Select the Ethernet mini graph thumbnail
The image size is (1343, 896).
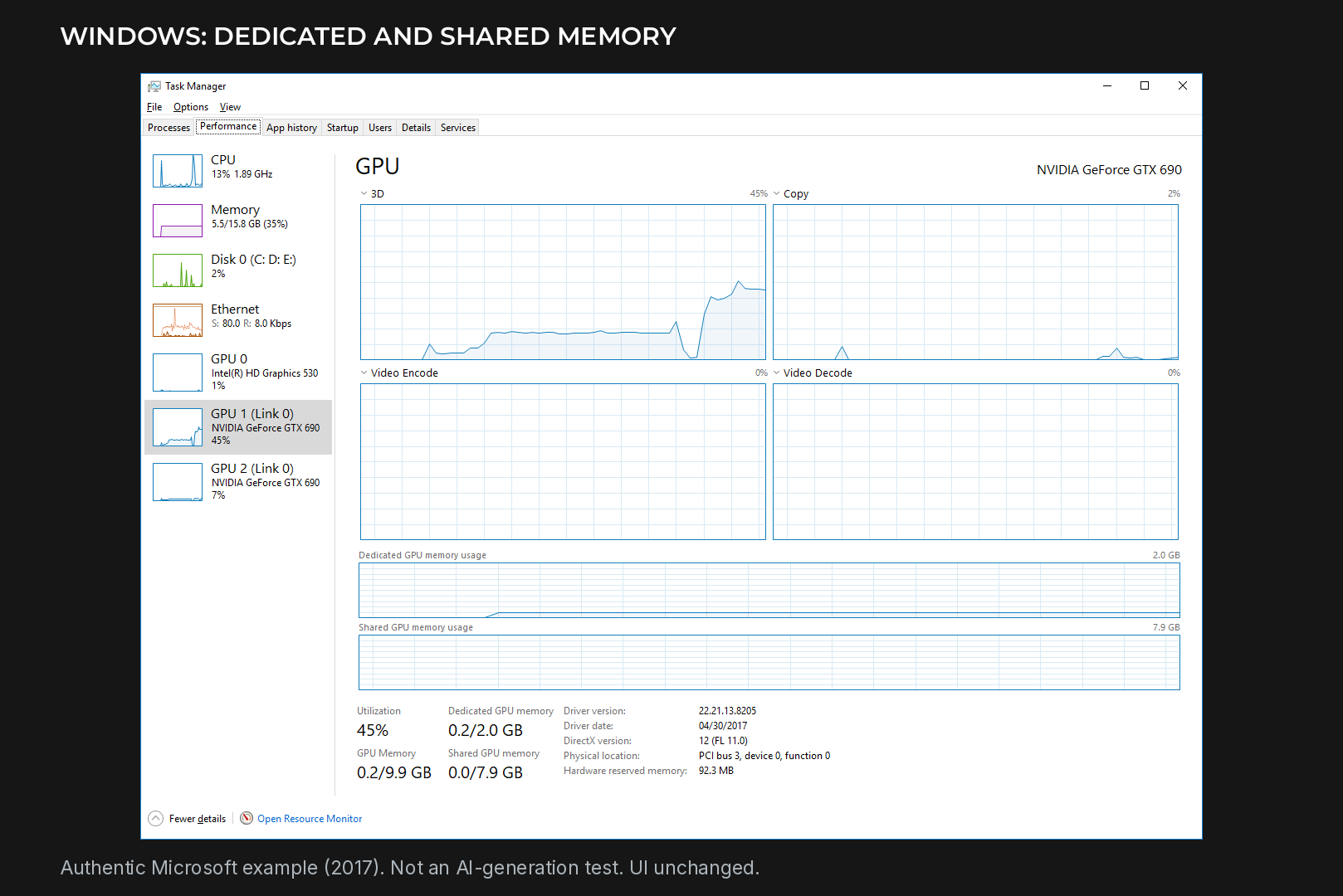pyautogui.click(x=178, y=320)
